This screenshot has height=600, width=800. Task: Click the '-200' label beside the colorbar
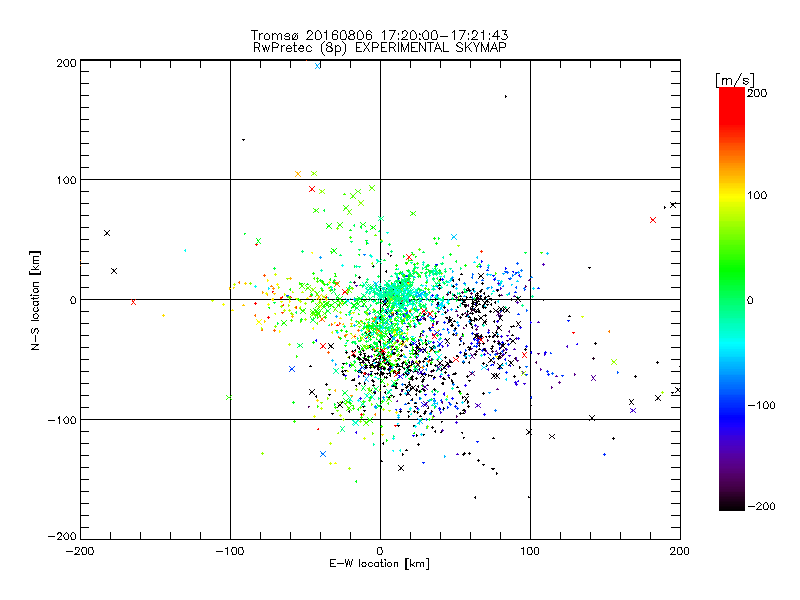coord(761,506)
